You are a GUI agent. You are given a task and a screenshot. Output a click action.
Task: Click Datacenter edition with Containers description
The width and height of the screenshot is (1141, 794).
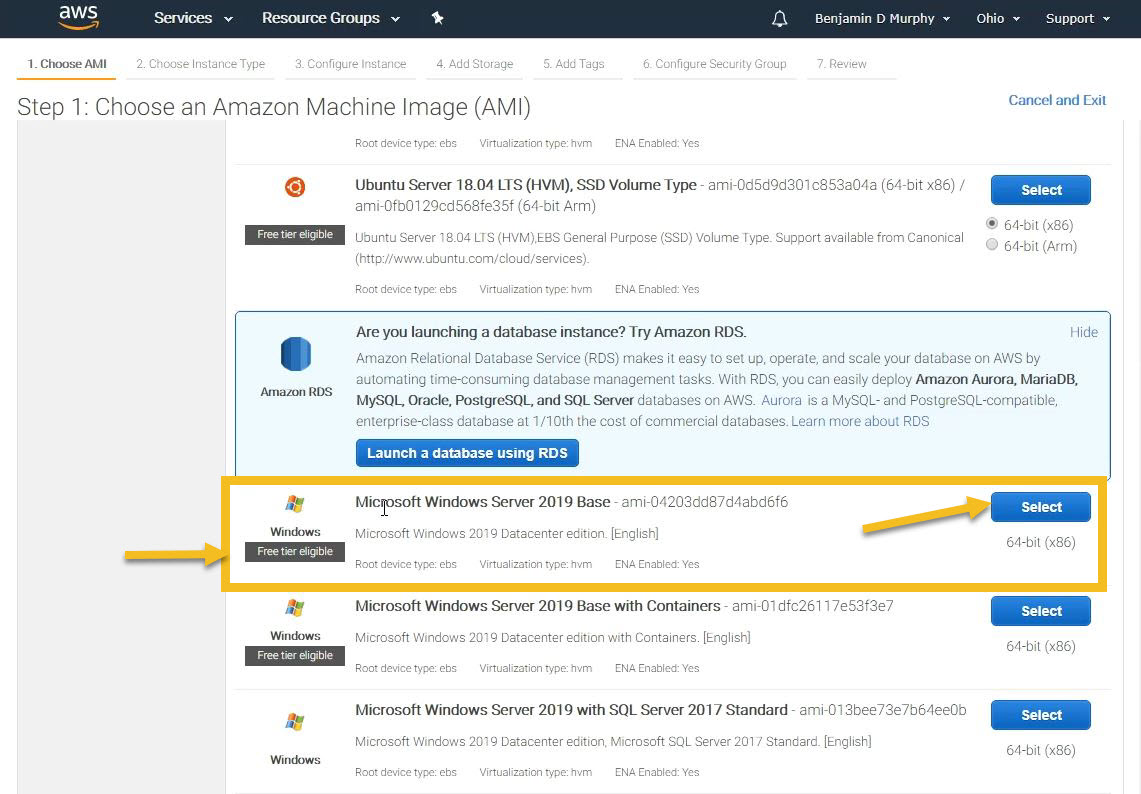(552, 638)
